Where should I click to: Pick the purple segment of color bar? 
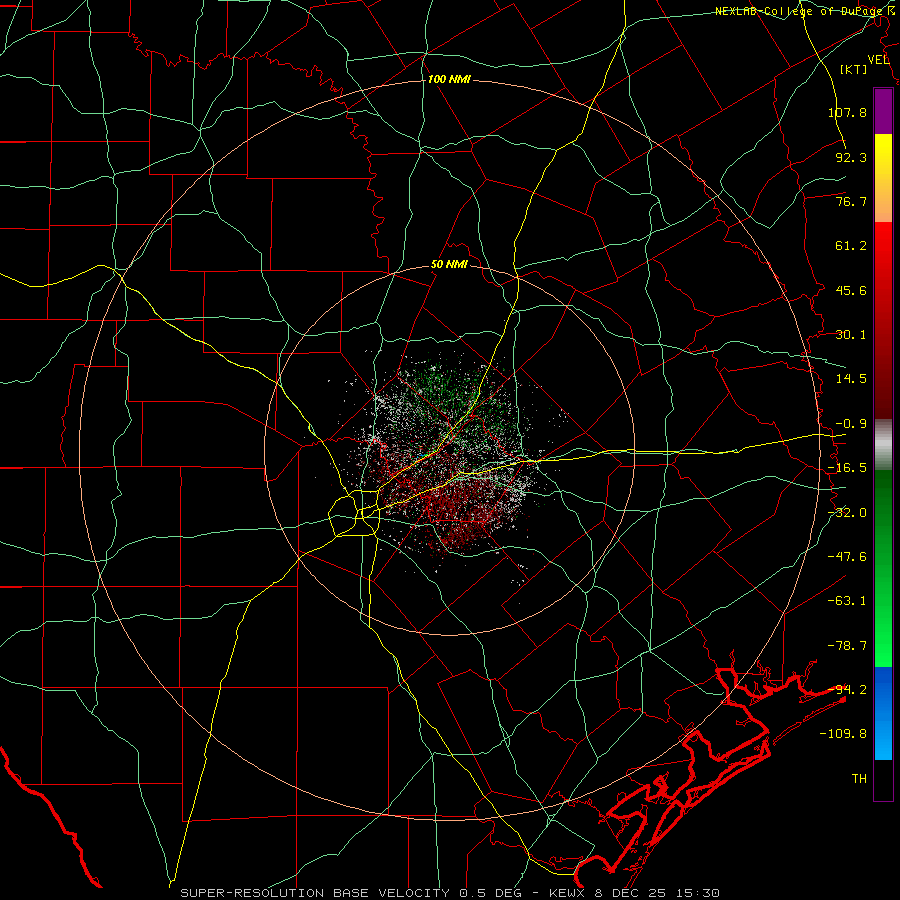(883, 111)
